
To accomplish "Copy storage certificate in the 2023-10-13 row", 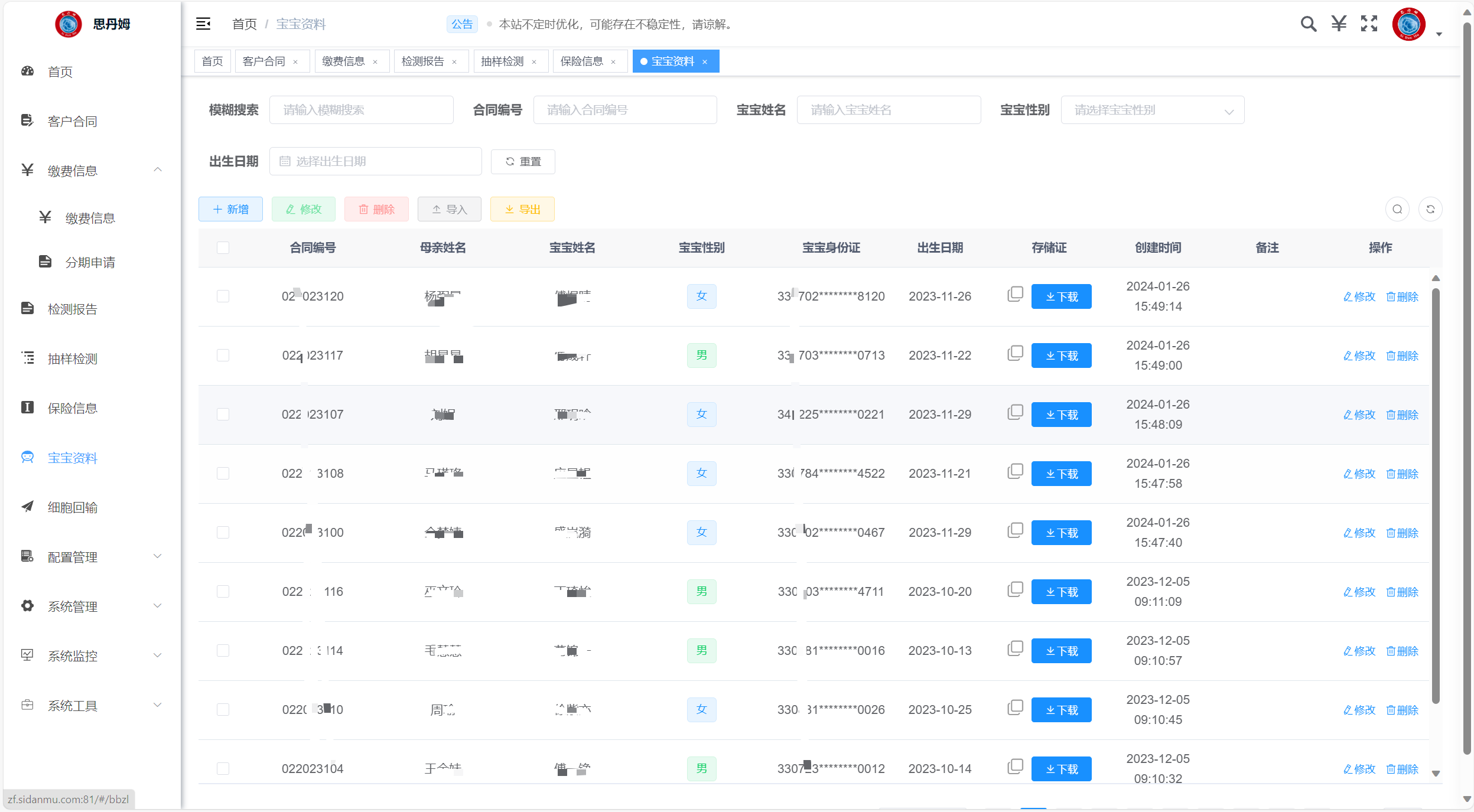I will pyautogui.click(x=1016, y=648).
